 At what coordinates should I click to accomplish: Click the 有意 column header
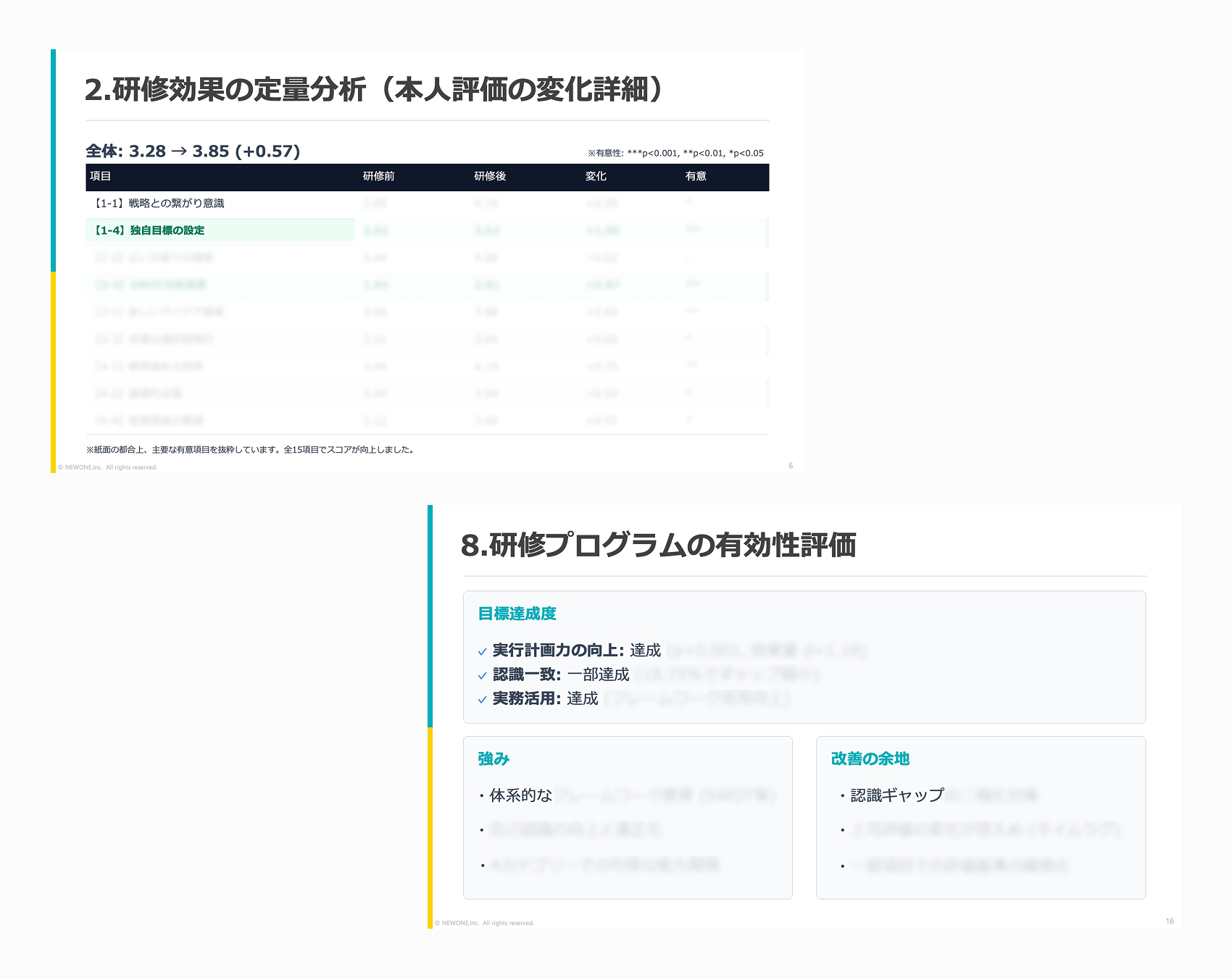696,177
